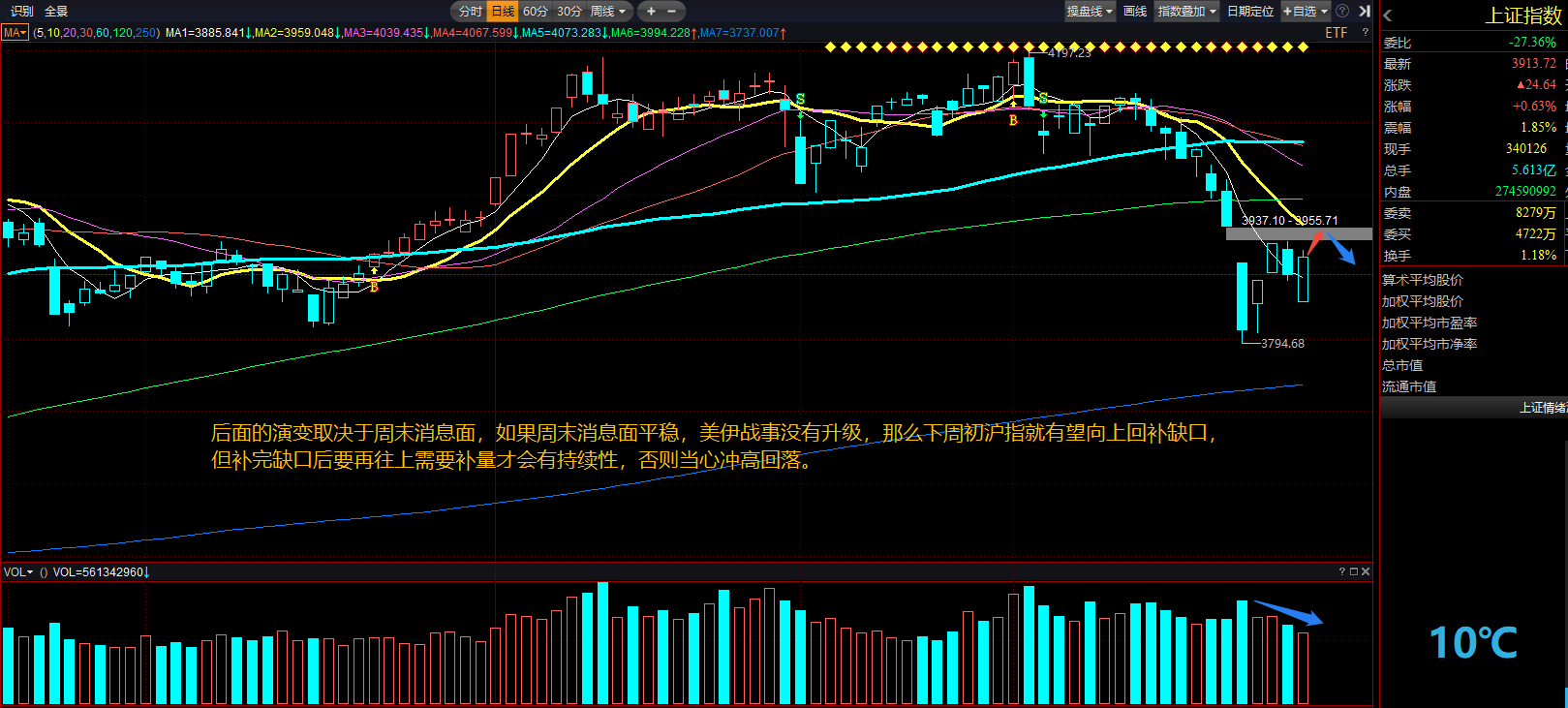Select the 30分 timeframe
1568x708 pixels.
point(569,12)
